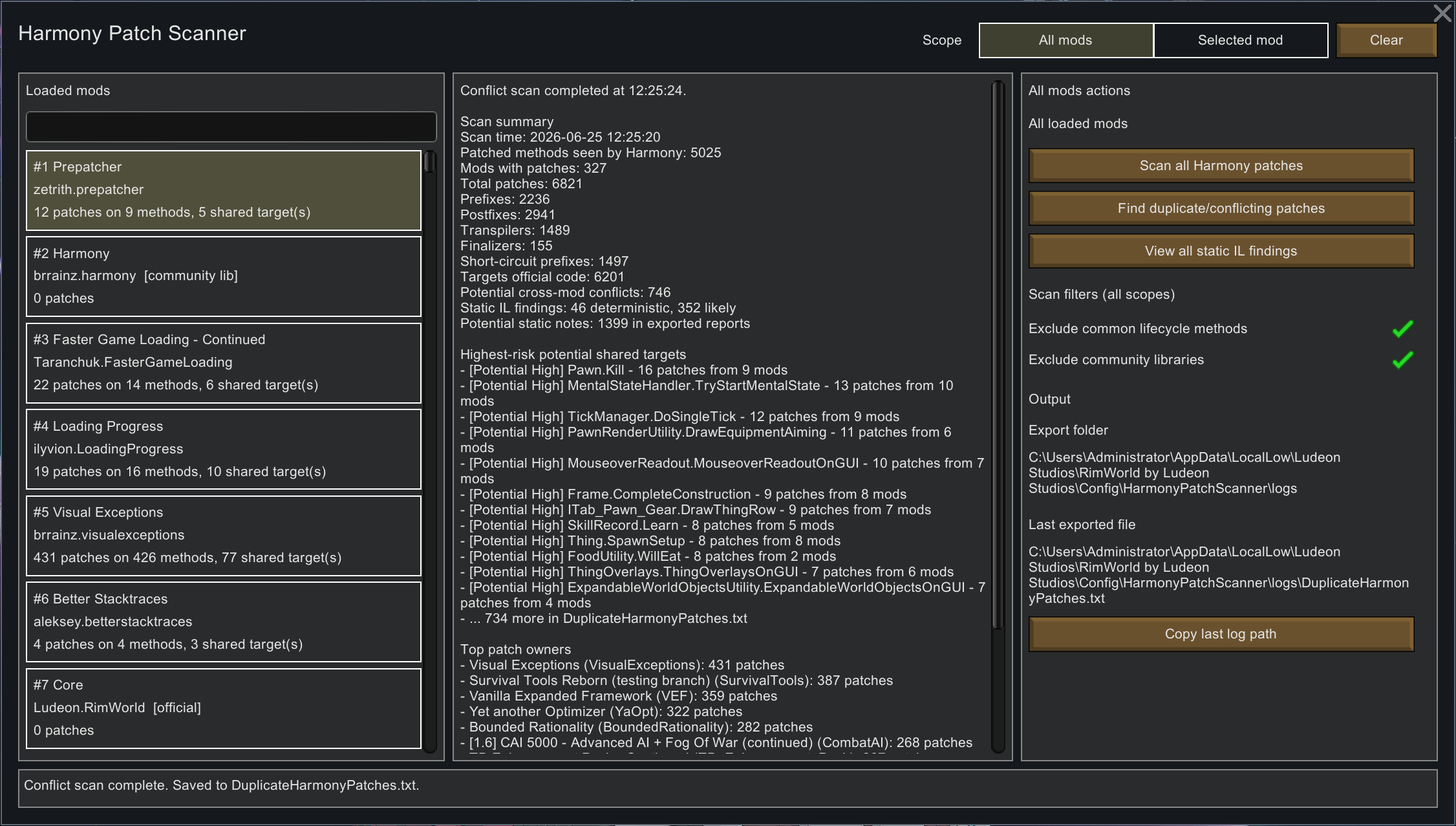Image resolution: width=1456 pixels, height=826 pixels.
Task: Close the Harmony Patch Scanner window
Action: tap(1442, 14)
